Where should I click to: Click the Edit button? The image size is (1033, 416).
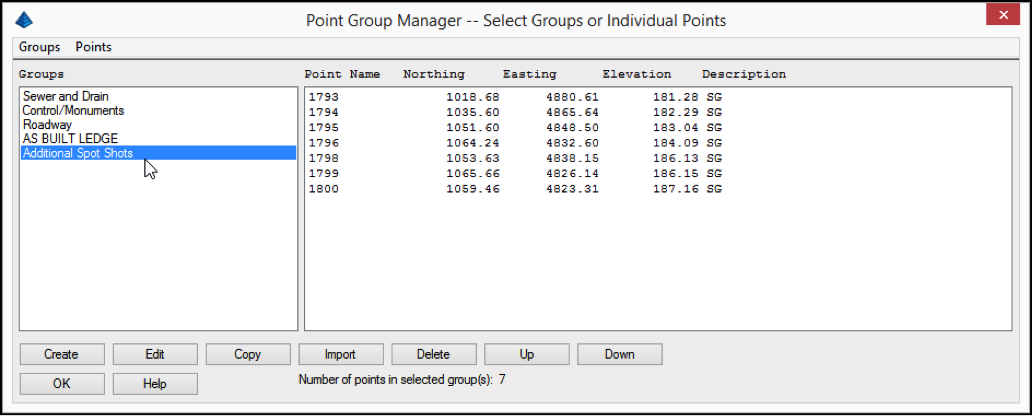tap(155, 354)
